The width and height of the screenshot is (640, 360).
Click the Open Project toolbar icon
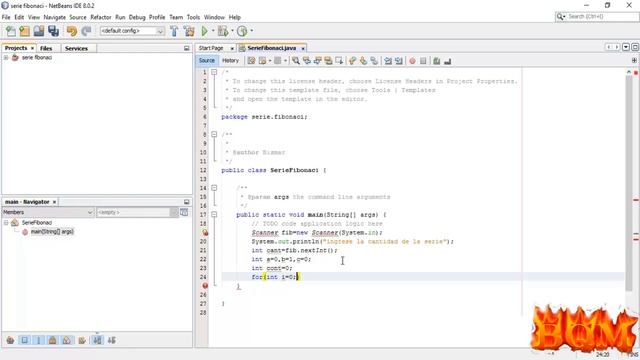pos(39,31)
